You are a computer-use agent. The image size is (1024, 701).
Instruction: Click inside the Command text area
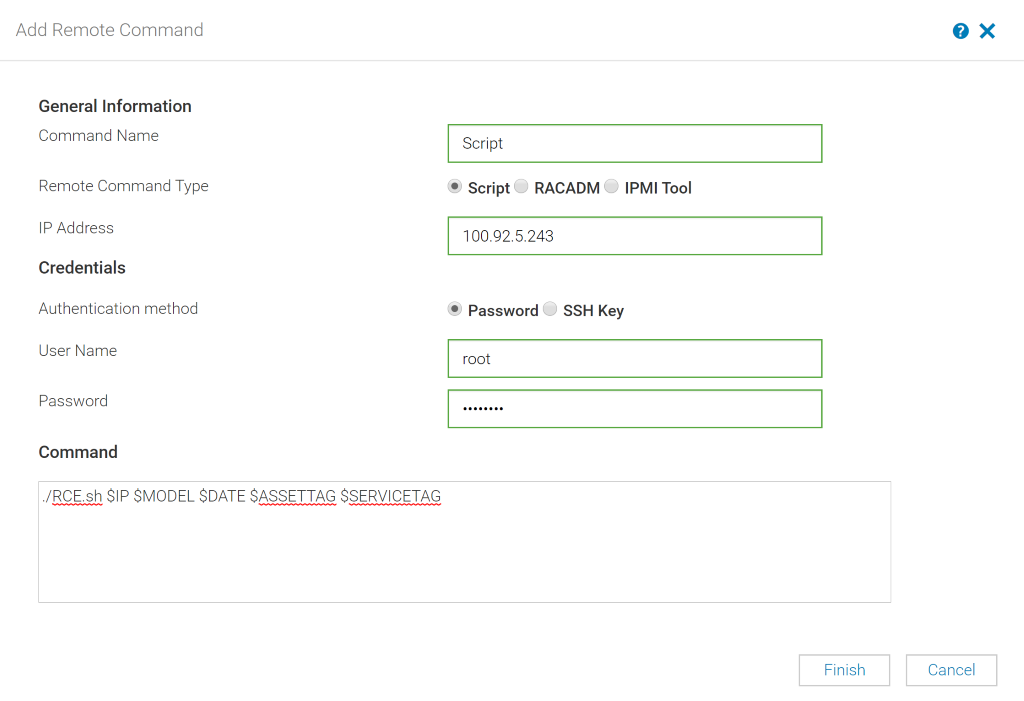coord(464,540)
